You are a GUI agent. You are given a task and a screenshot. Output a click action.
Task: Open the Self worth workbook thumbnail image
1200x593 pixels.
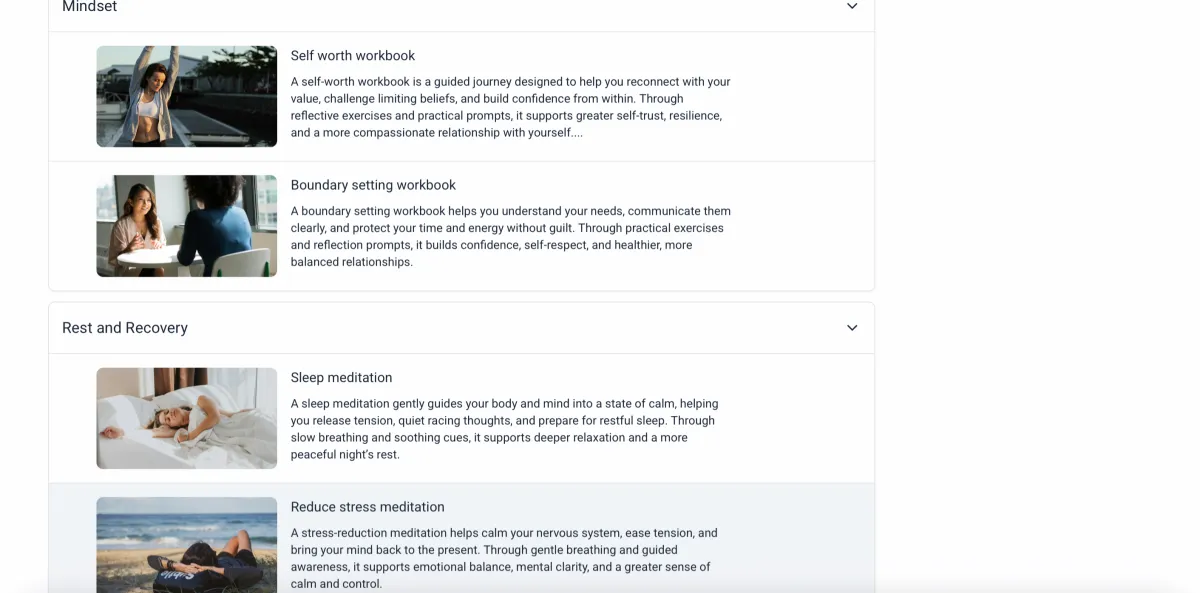coord(187,96)
